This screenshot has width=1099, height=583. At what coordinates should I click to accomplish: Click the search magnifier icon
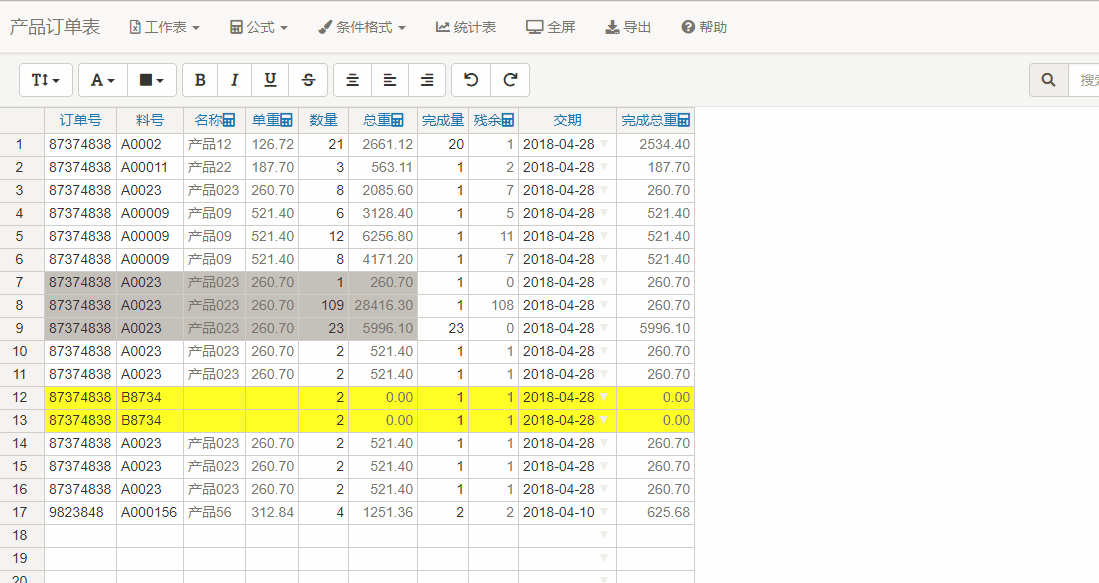1048,80
